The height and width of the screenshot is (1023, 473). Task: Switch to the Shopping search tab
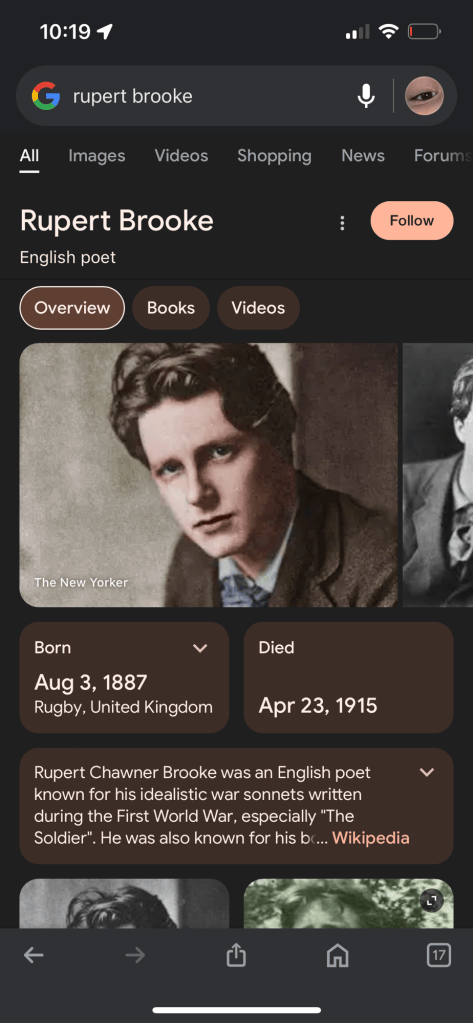[x=274, y=156]
